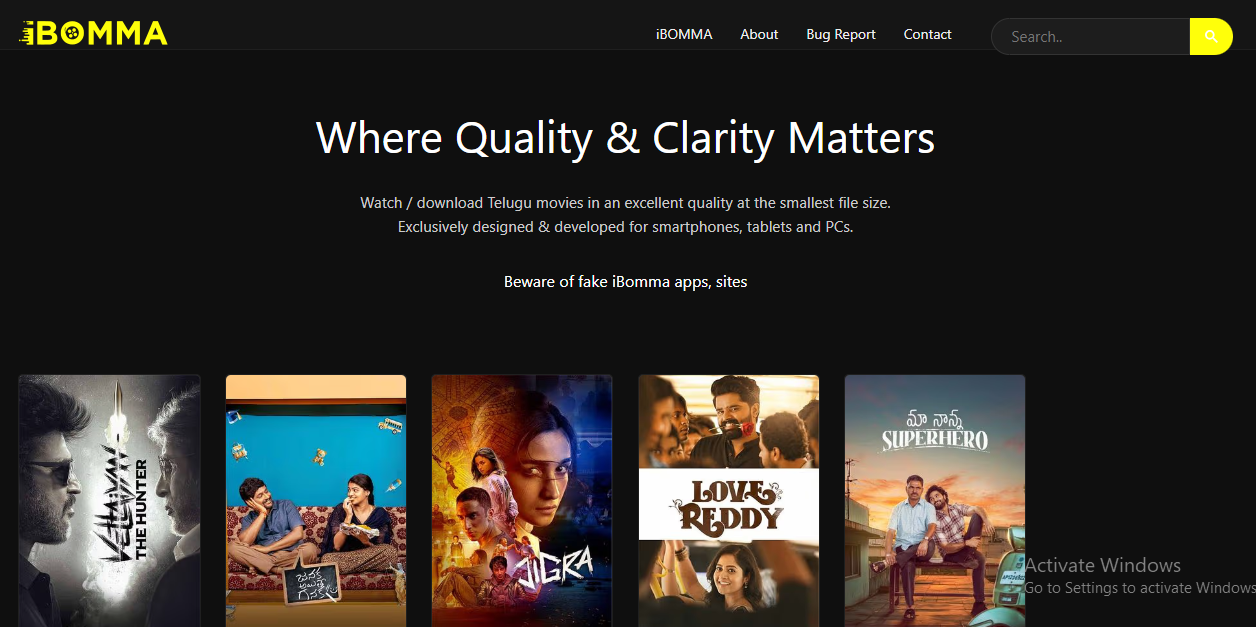Click the Beware of fake iBomma apps notice
Viewport: 1256px width, 627px height.
point(626,282)
